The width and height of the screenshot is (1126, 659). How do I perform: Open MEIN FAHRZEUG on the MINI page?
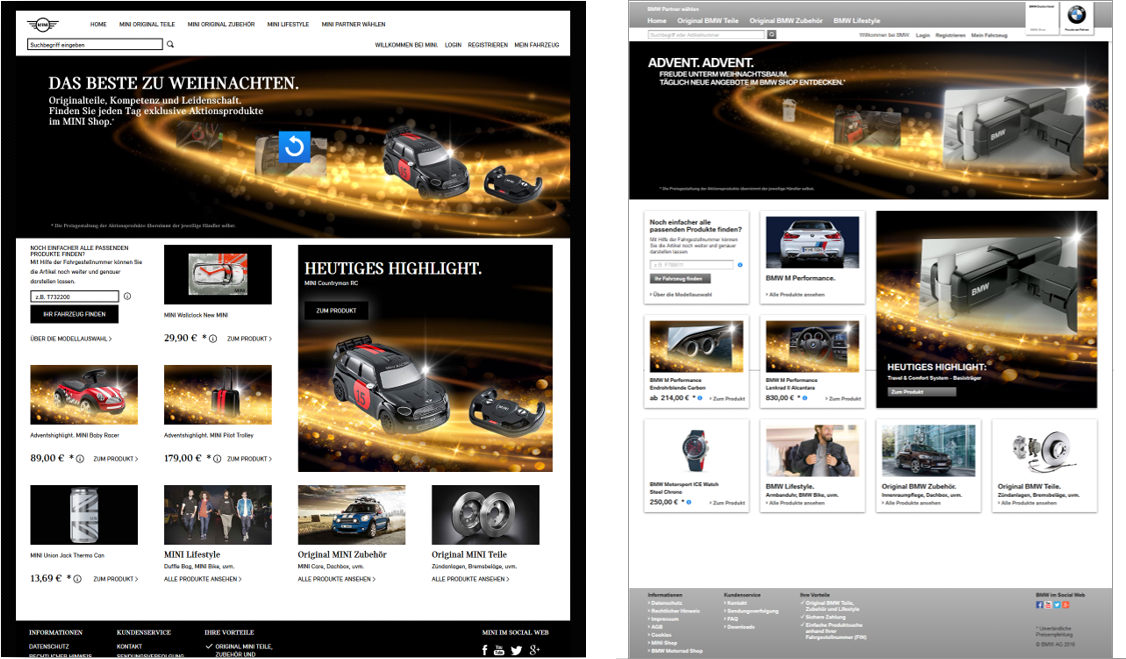point(536,45)
